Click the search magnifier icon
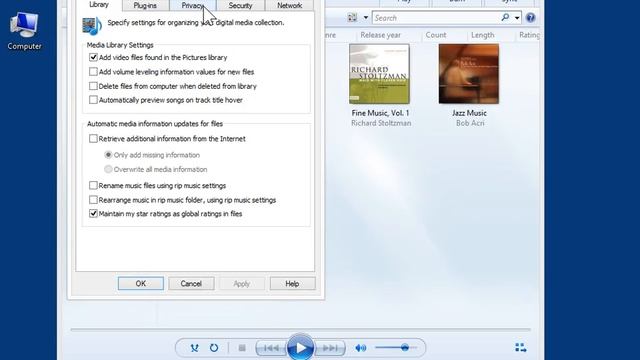Screen dimensions: 640x360 point(505,18)
